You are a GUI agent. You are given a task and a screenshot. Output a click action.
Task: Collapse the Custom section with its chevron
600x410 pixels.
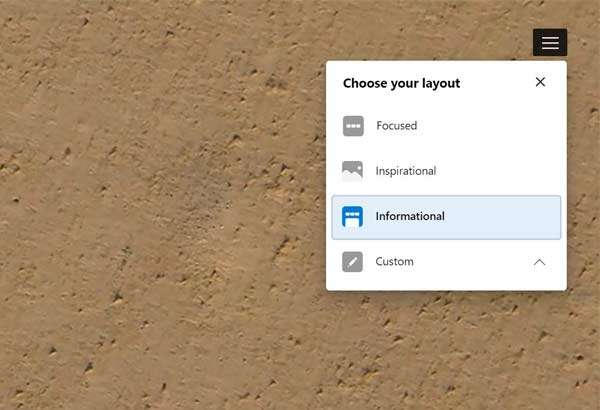click(x=539, y=262)
